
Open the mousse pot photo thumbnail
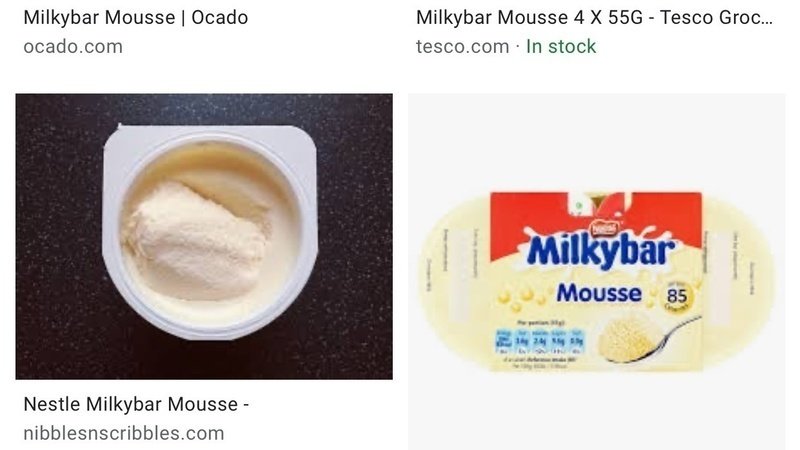(x=204, y=236)
